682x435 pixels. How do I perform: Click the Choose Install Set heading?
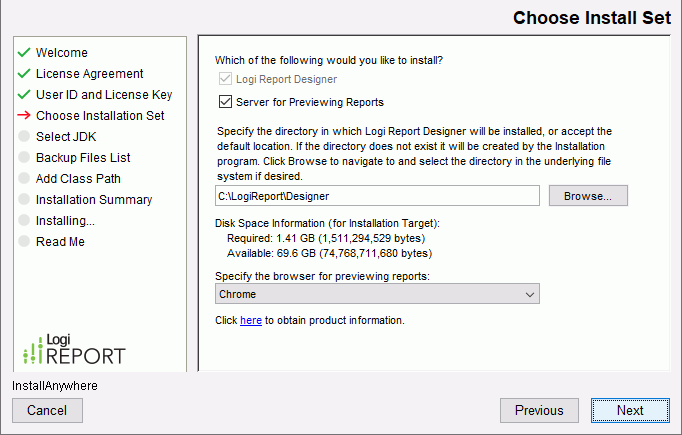pyautogui.click(x=592, y=18)
